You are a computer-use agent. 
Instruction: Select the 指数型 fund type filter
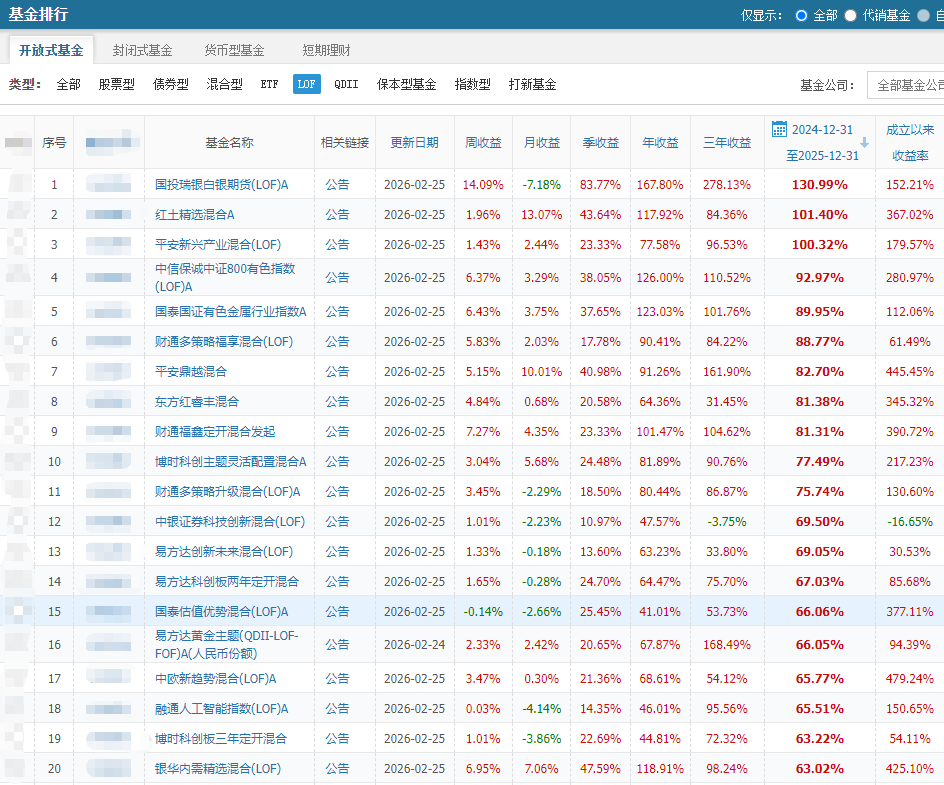[x=472, y=84]
